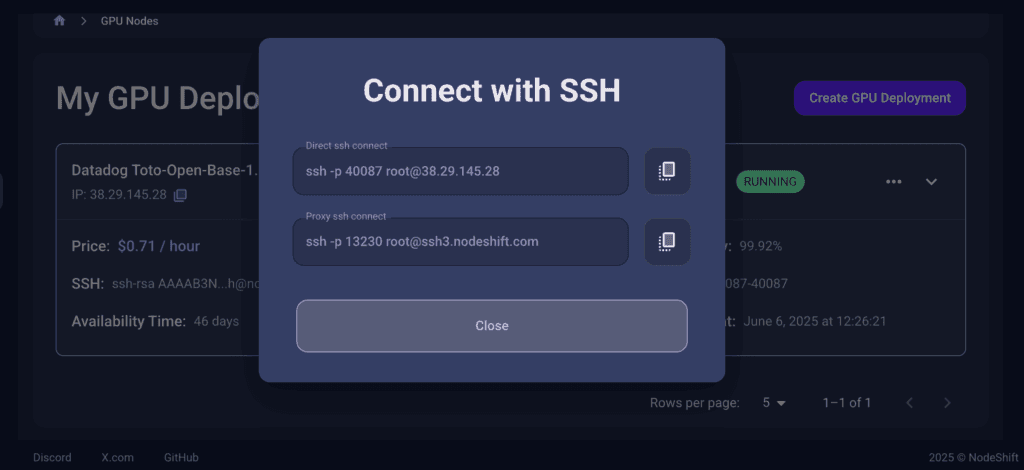Screen dimensions: 1024x470
Task: Select the proxy ssh connect field
Action: pos(460,241)
